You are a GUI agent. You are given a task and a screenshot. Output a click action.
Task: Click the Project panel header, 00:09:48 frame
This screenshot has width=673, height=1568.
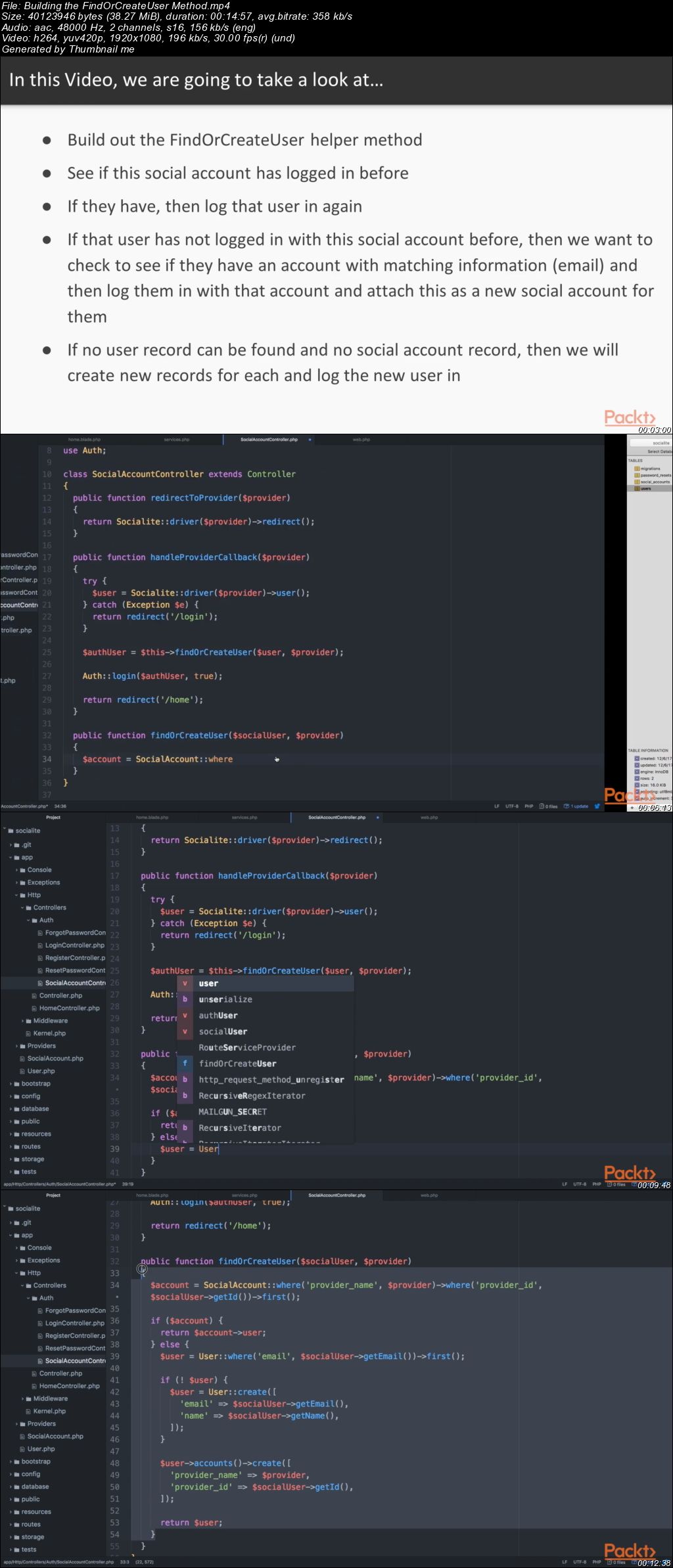pos(53,818)
